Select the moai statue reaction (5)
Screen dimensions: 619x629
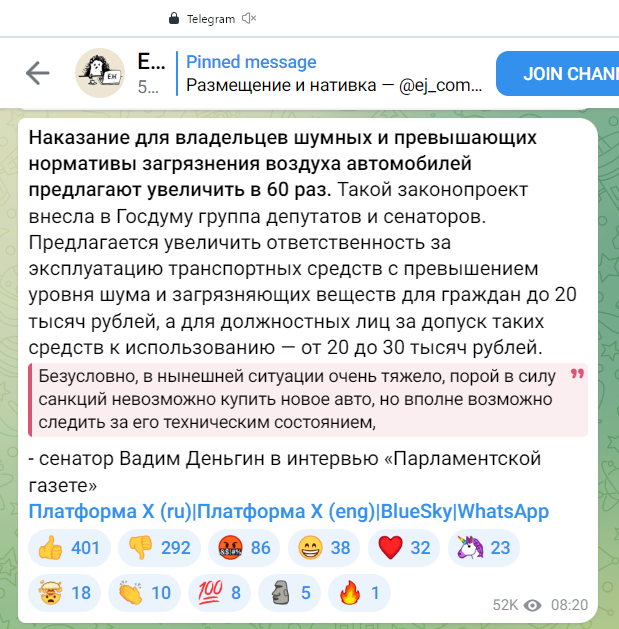point(289,592)
